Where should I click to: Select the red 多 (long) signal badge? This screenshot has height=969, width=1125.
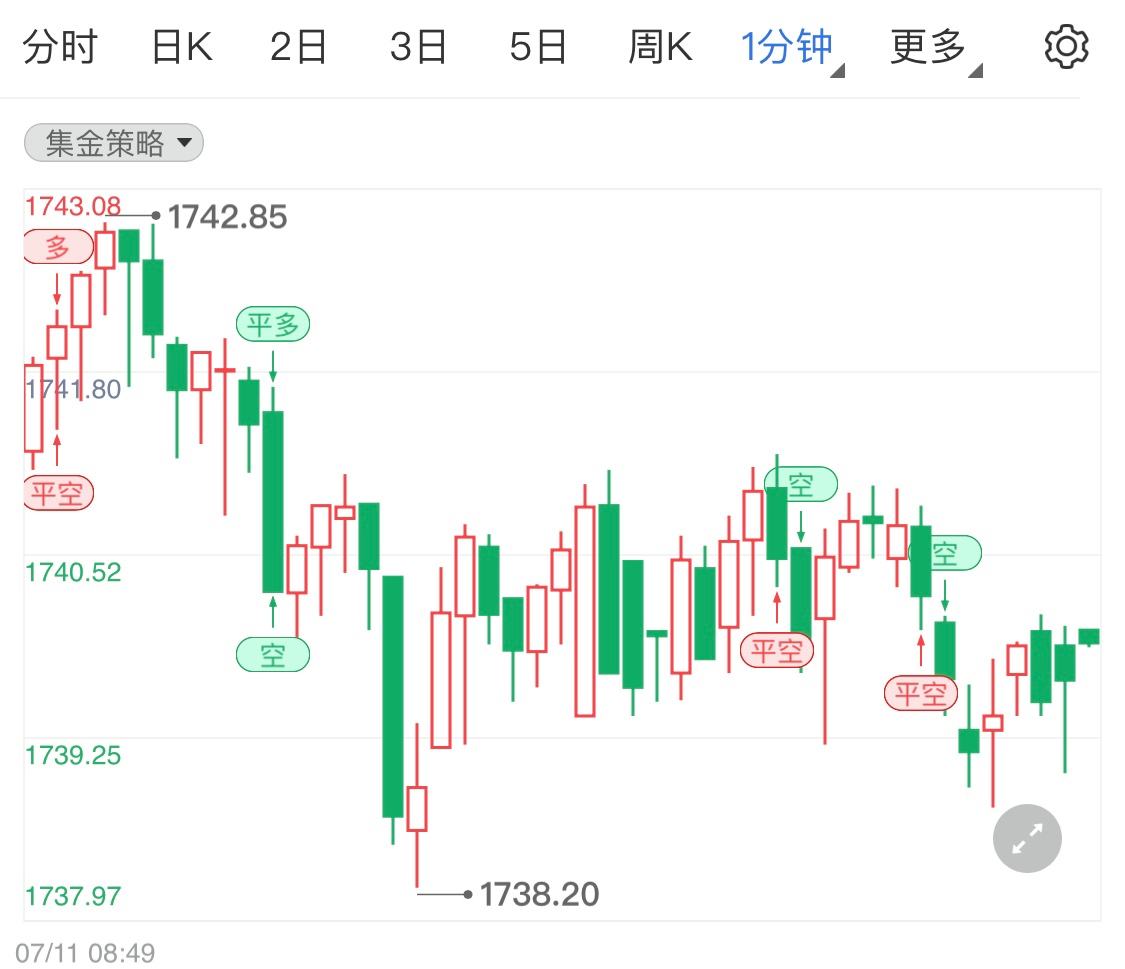(x=57, y=246)
